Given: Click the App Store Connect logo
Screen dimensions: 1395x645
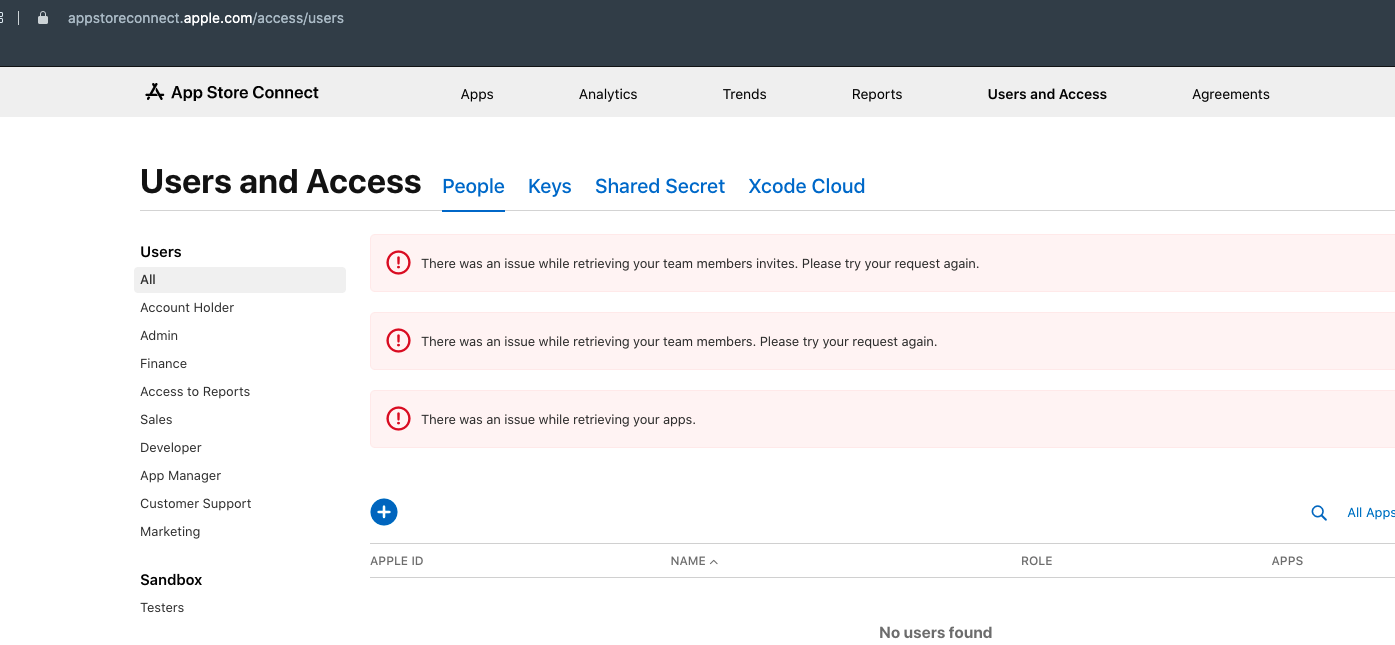Looking at the screenshot, I should click(232, 93).
